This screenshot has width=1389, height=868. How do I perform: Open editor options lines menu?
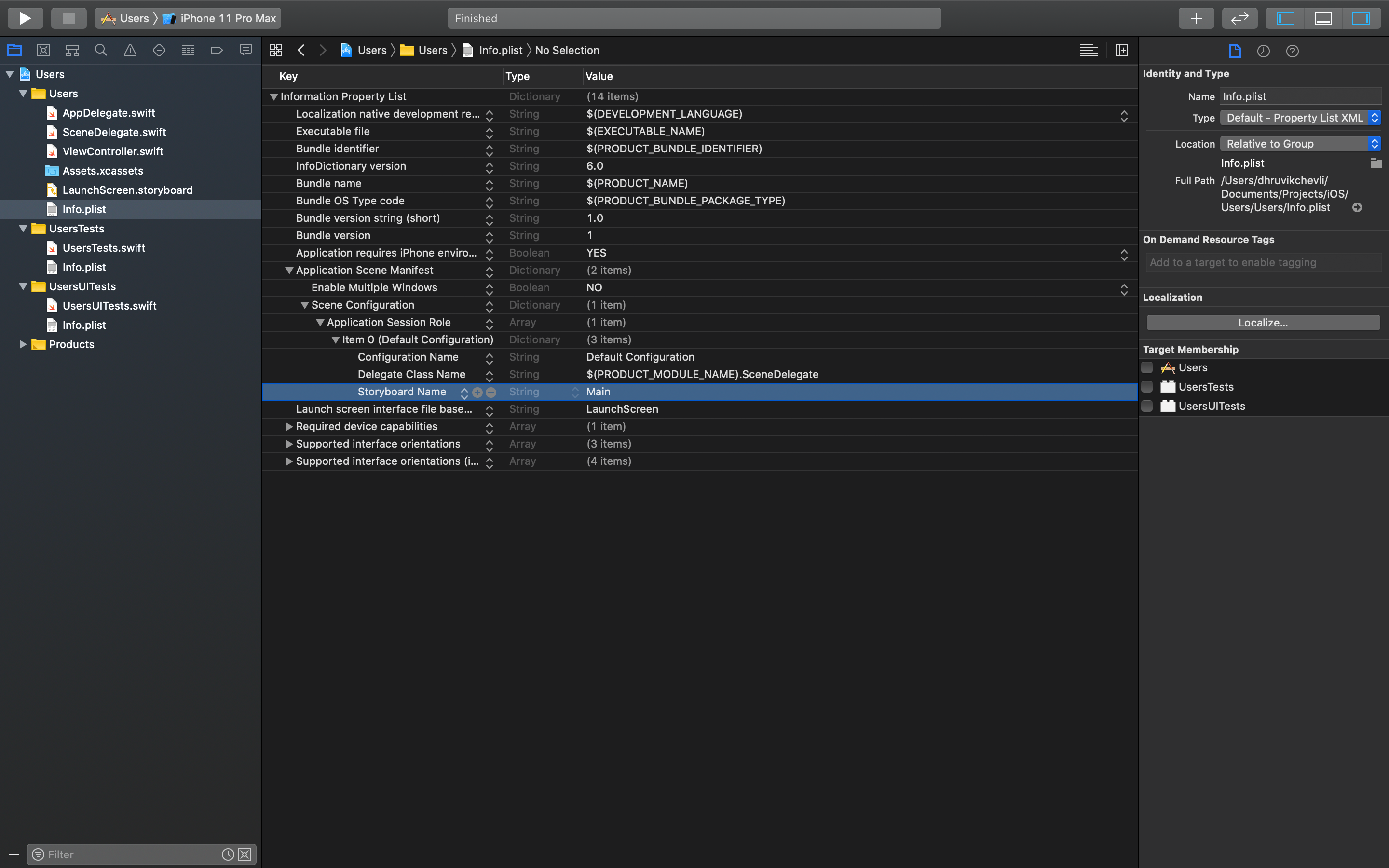point(1089,50)
